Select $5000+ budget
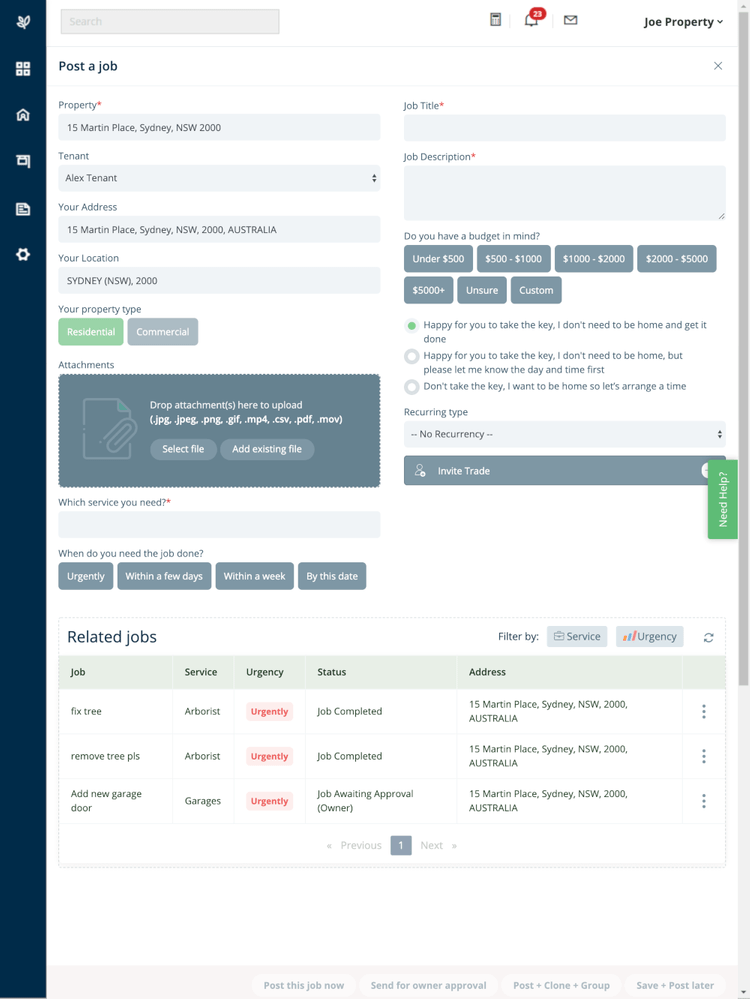Screen dimensions: 750x999 pyautogui.click(x=428, y=291)
